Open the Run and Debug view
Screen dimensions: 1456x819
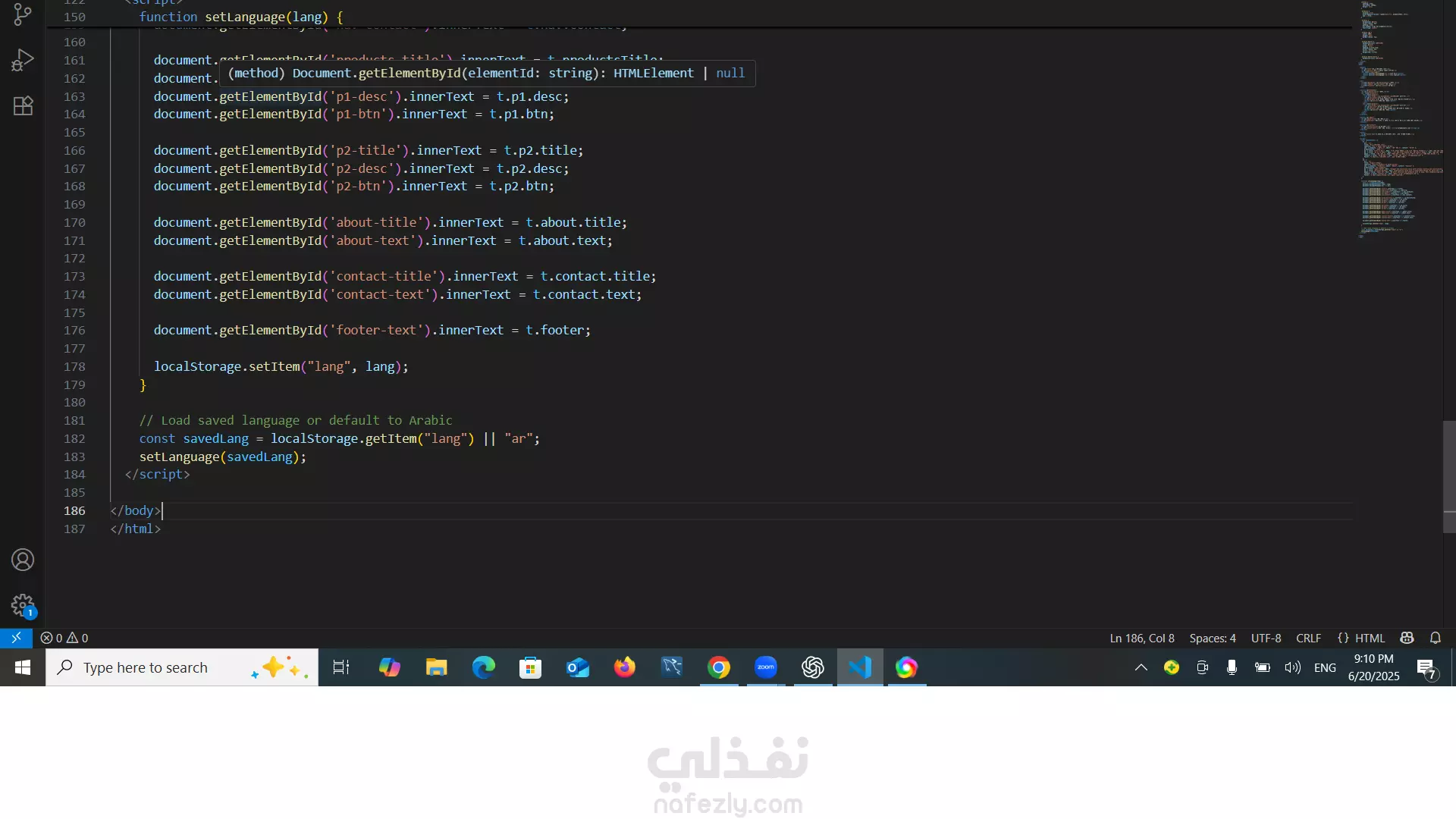click(x=23, y=59)
